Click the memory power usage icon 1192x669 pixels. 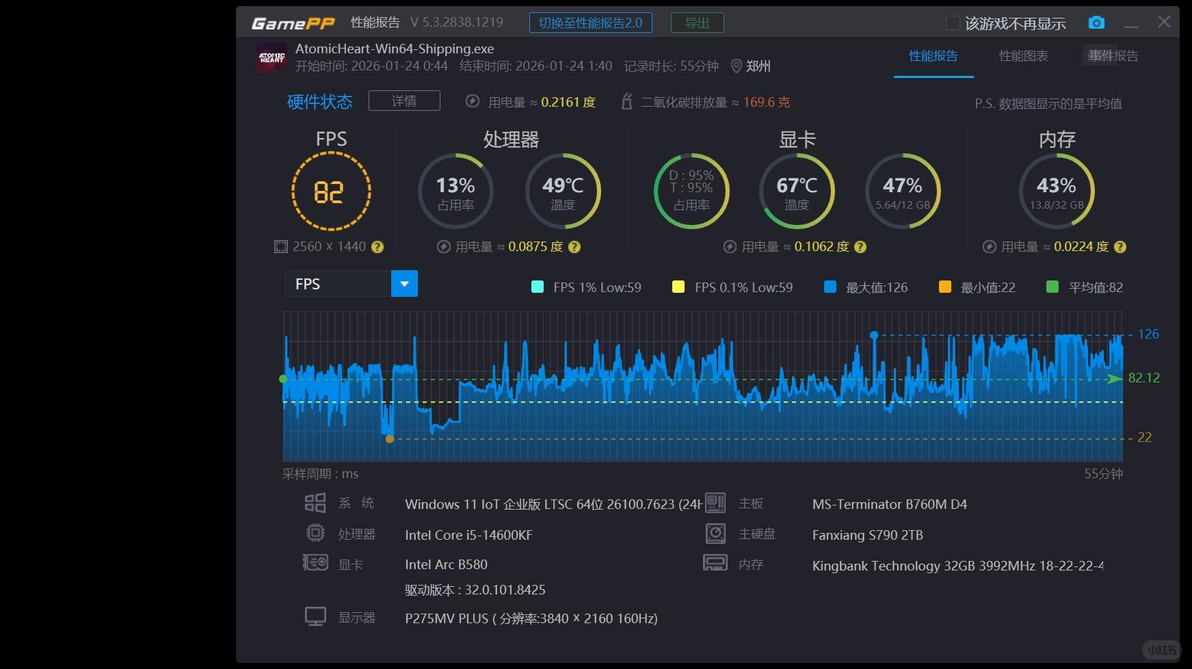point(989,247)
